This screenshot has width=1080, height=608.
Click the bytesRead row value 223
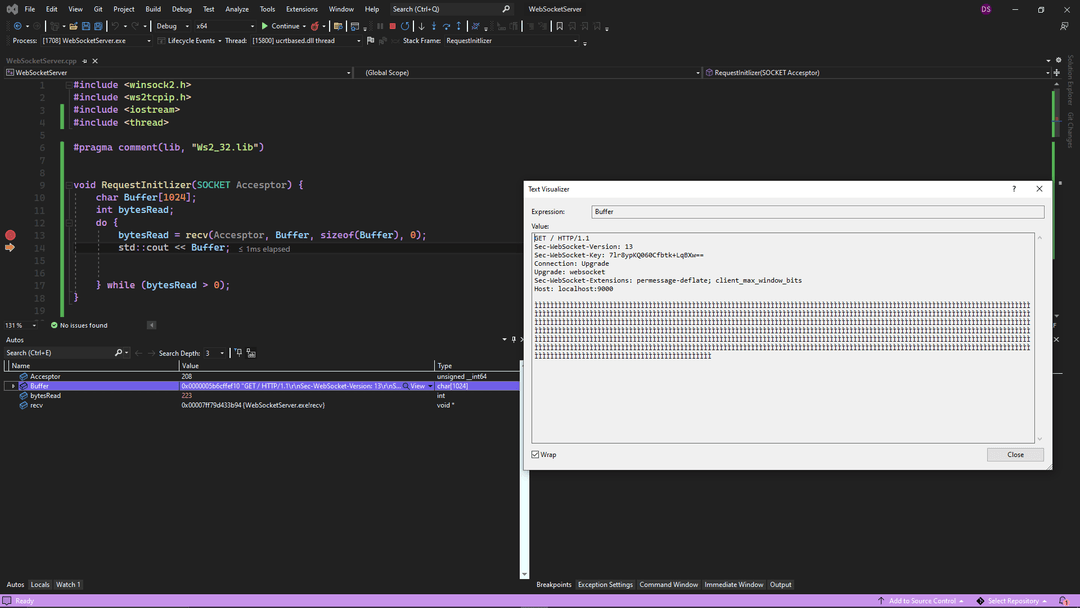click(x=187, y=396)
